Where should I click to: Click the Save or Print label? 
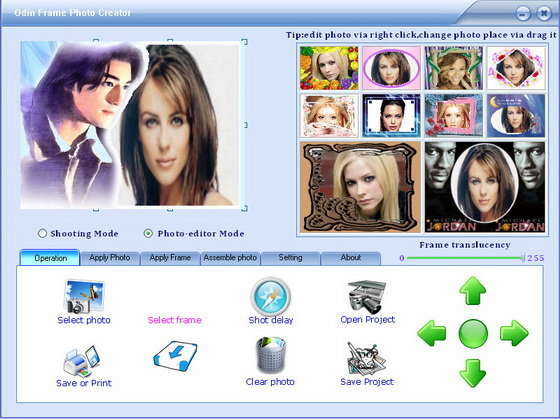pos(84,383)
